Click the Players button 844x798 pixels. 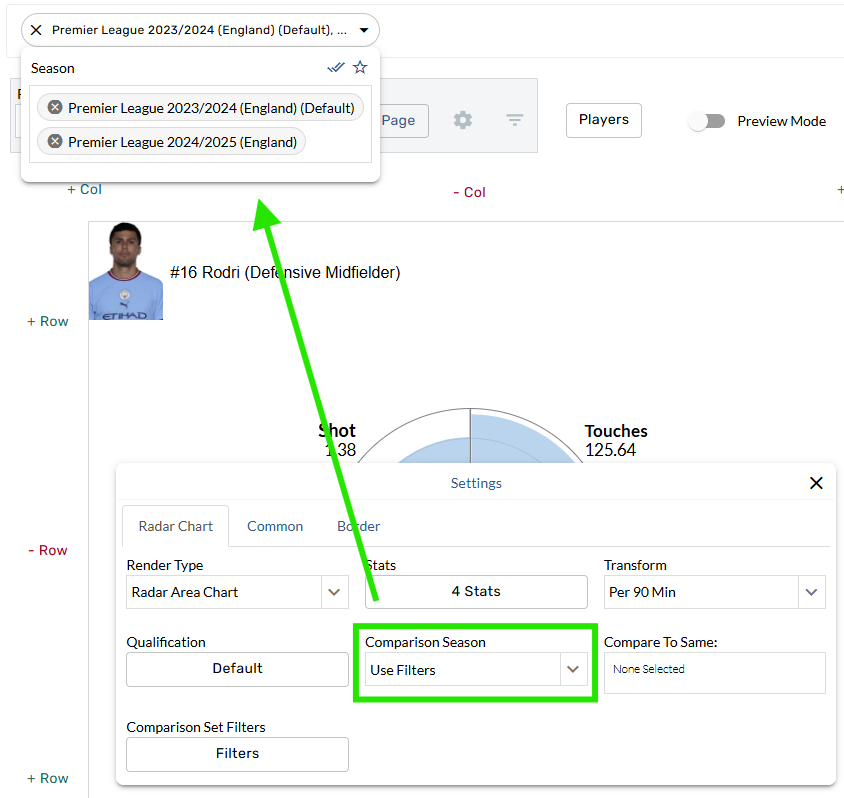603,120
